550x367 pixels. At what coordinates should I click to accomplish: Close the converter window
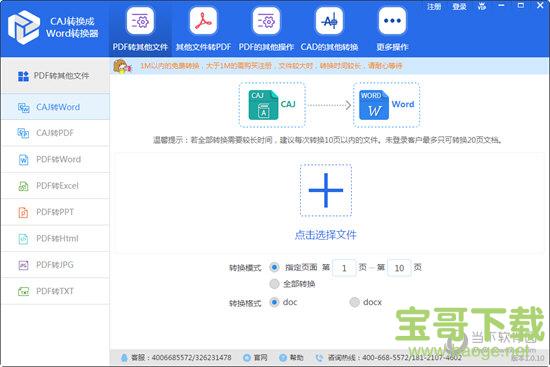coord(541,5)
